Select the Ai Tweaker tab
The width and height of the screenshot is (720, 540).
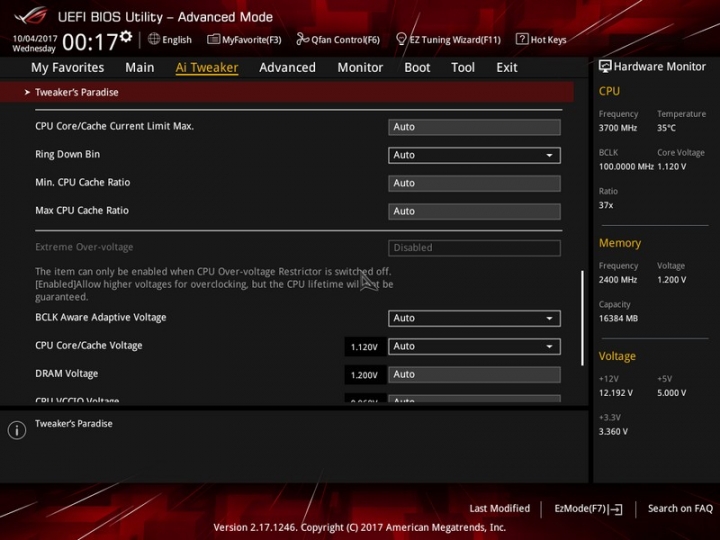[207, 68]
